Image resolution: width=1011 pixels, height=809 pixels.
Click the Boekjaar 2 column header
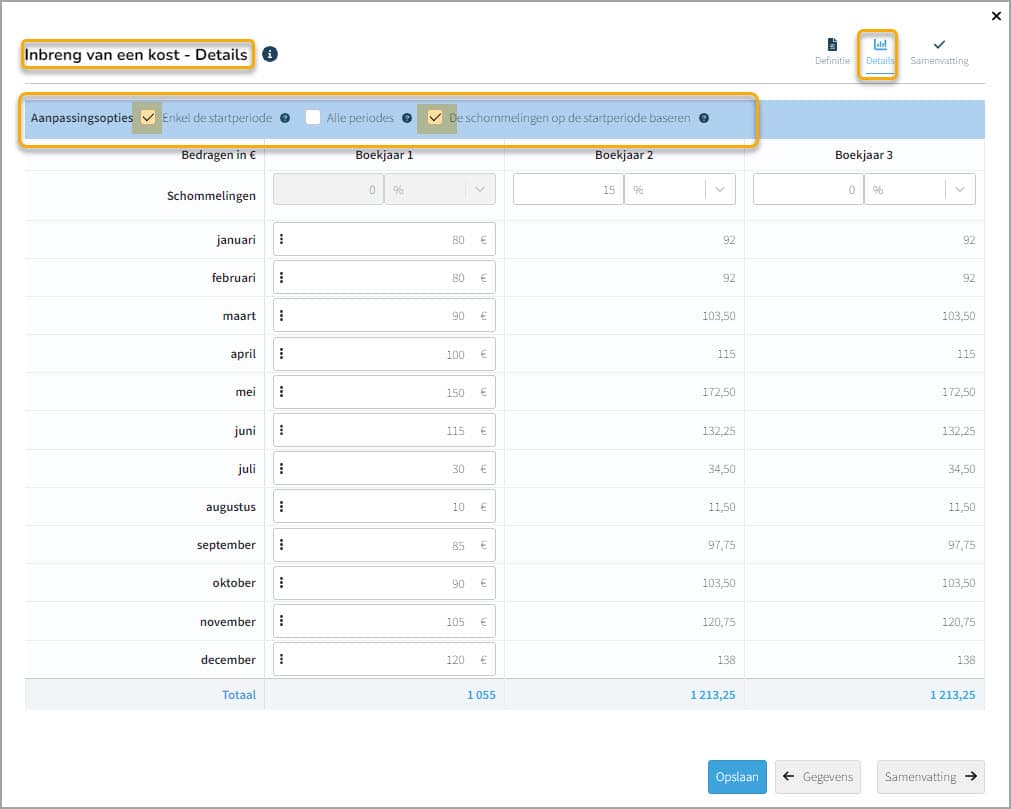click(624, 155)
